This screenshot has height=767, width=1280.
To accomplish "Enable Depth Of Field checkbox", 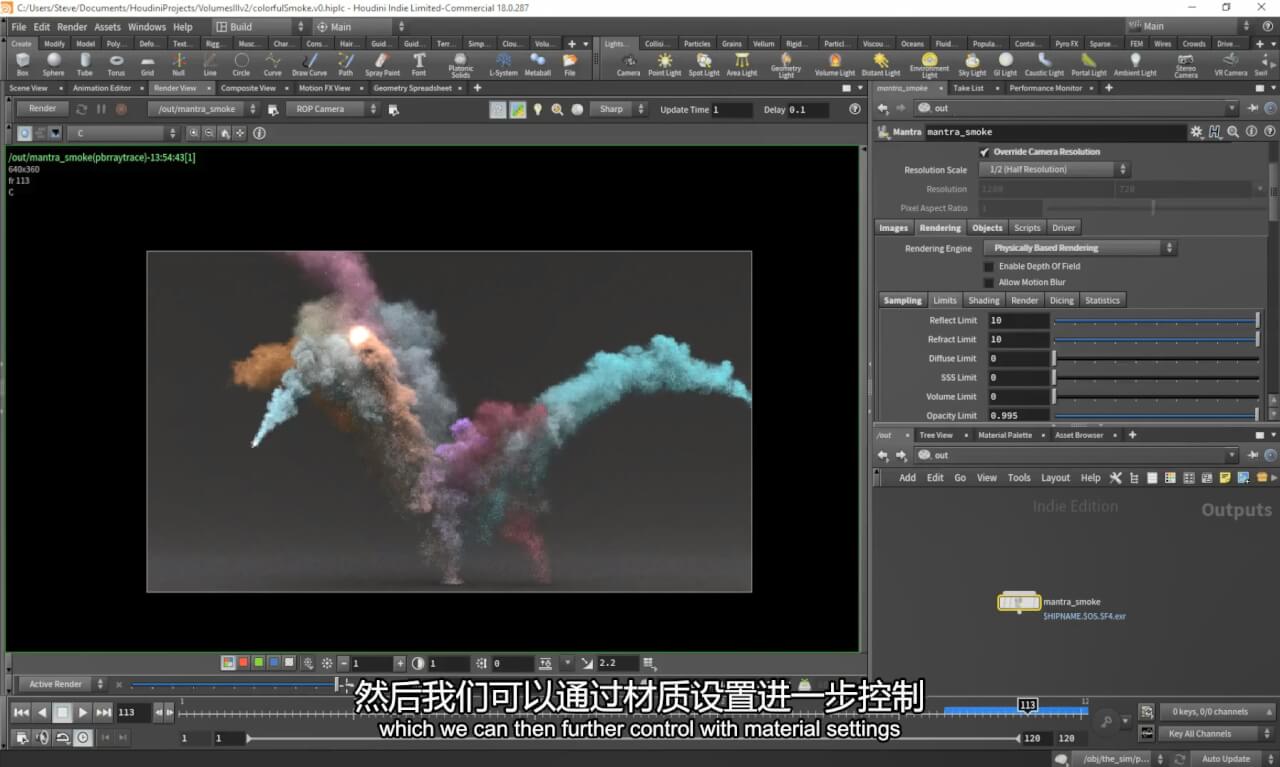I will 989,267.
